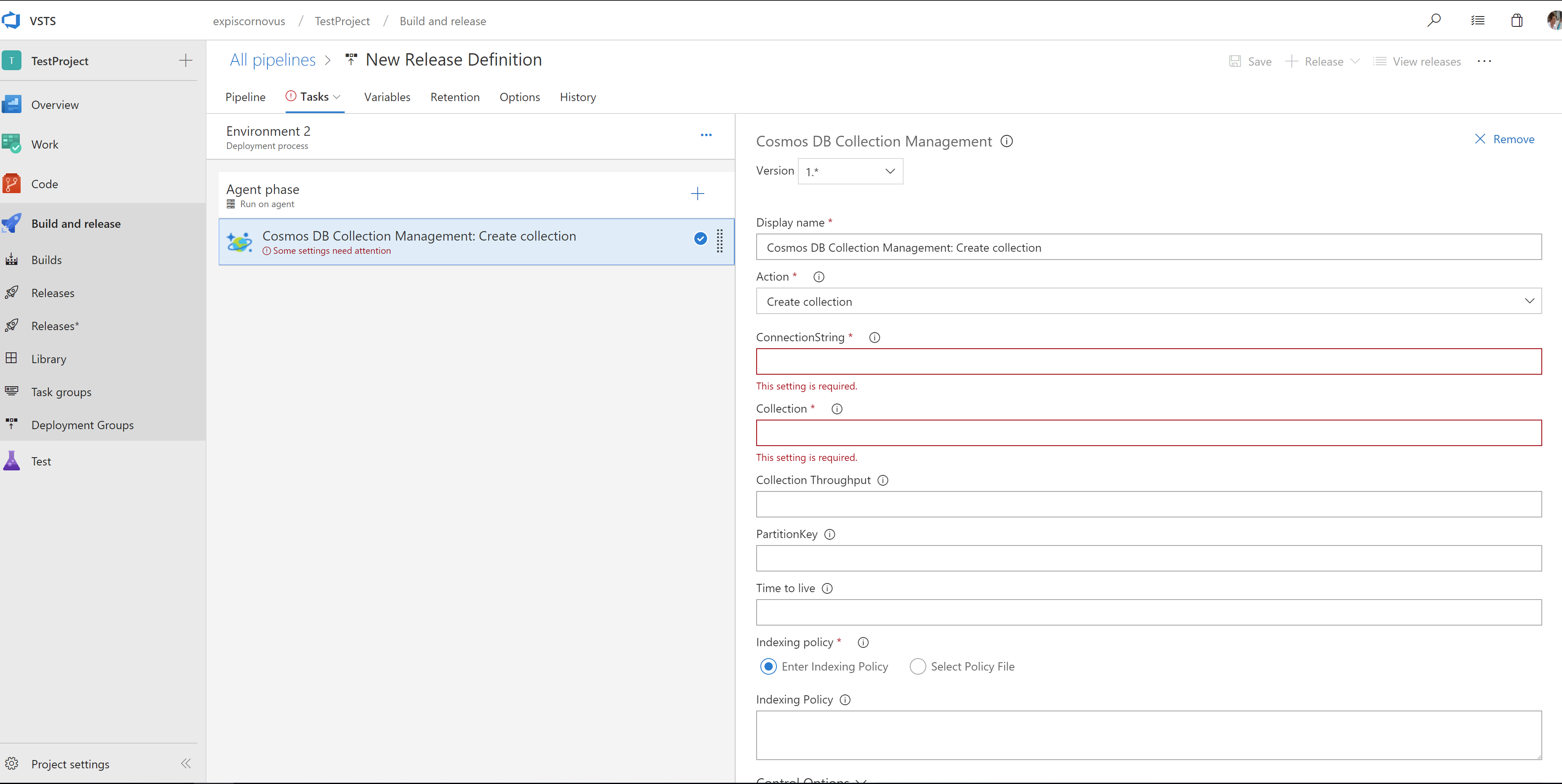
Task: Open the marketplace shopping bag icon
Action: [x=1517, y=21]
